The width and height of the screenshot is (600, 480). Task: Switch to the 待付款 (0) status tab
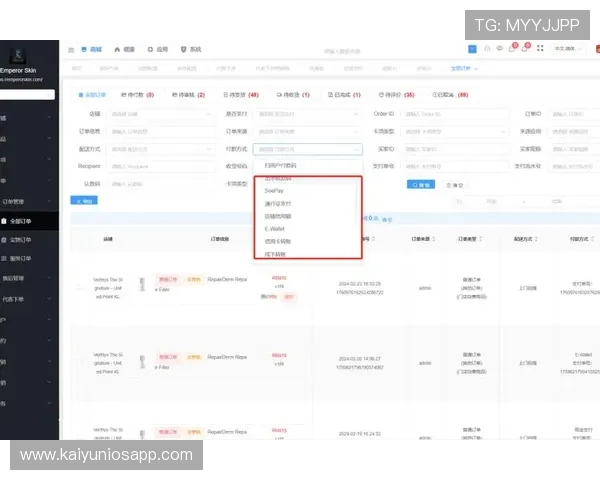pyautogui.click(x=137, y=95)
